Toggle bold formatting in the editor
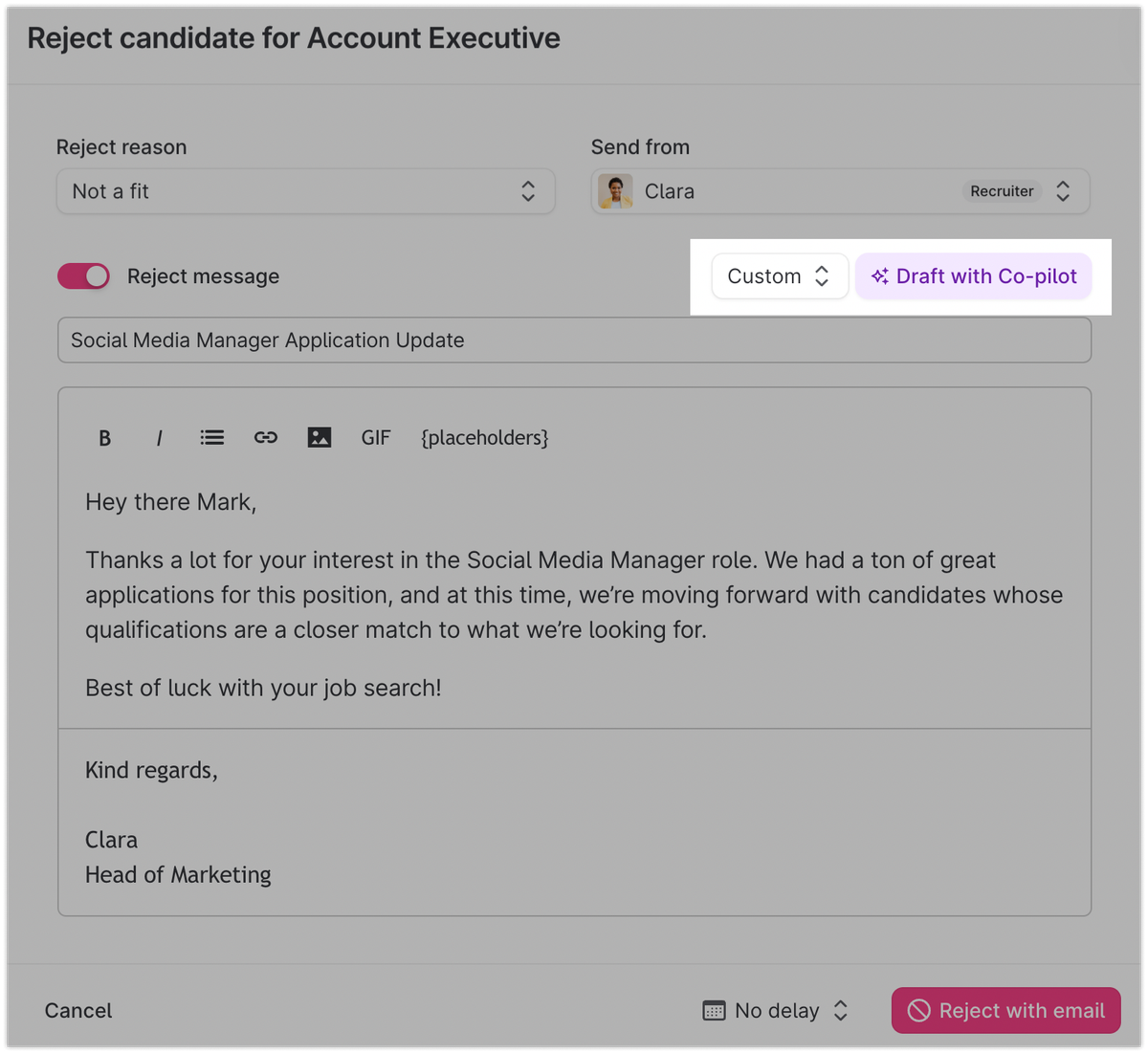 [105, 438]
